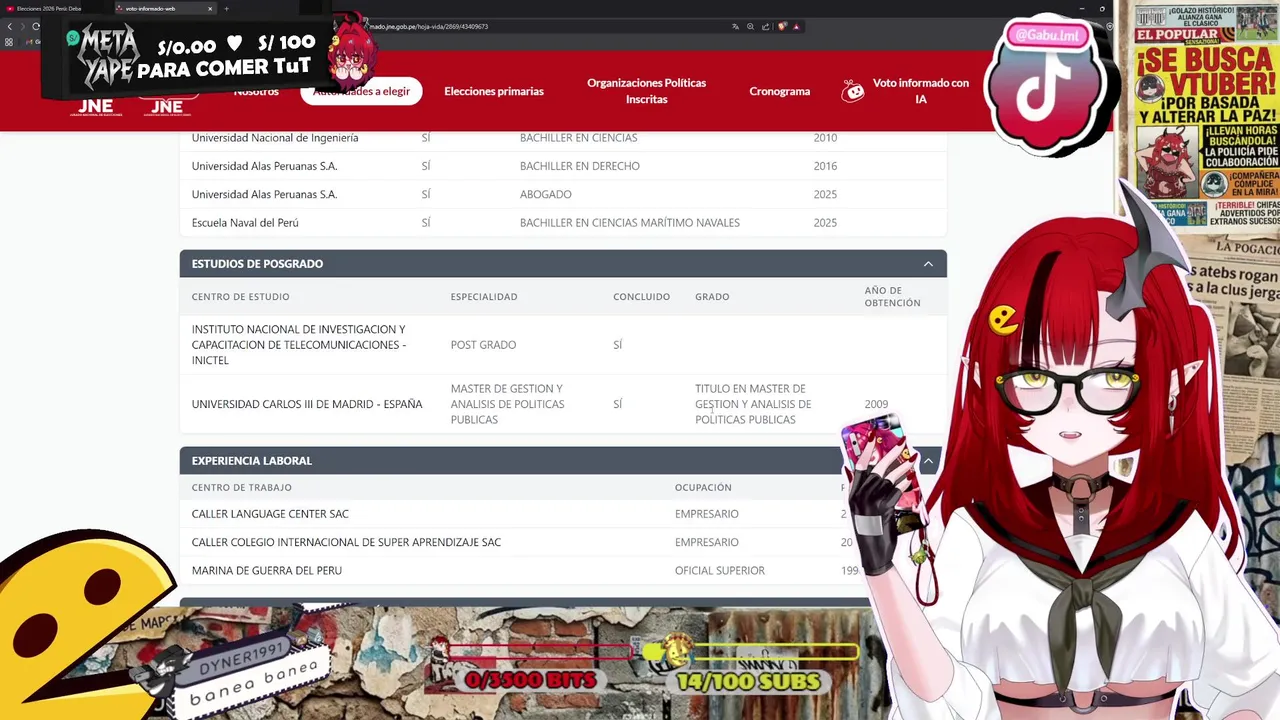Click MARINA DE GUERRA DEL PERU row
The width and height of the screenshot is (1280, 720).
point(267,570)
